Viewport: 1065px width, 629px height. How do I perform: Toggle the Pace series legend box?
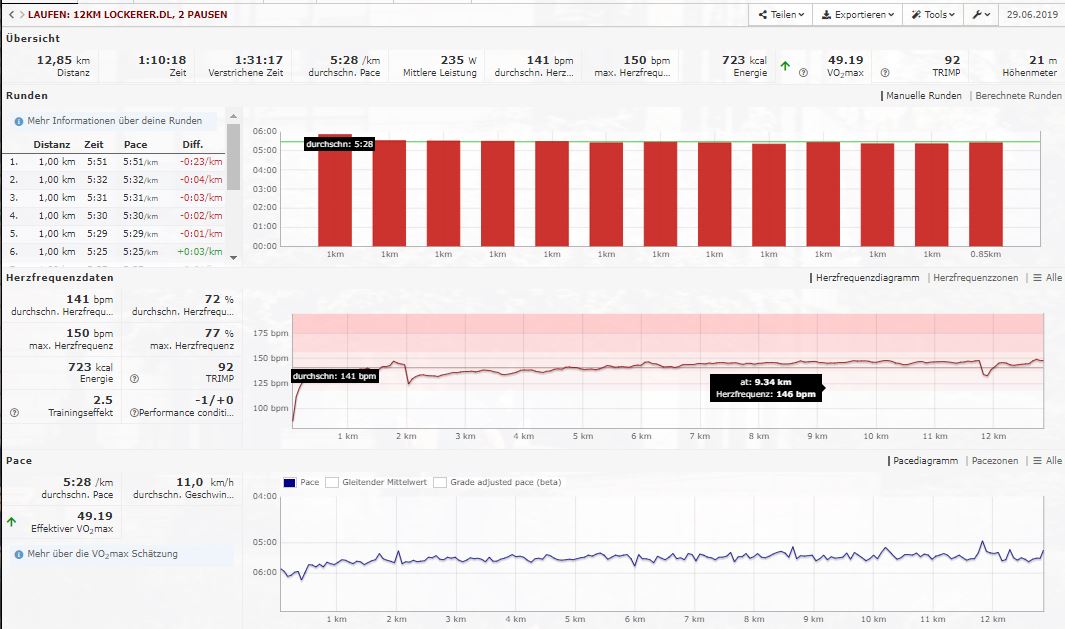coord(290,482)
